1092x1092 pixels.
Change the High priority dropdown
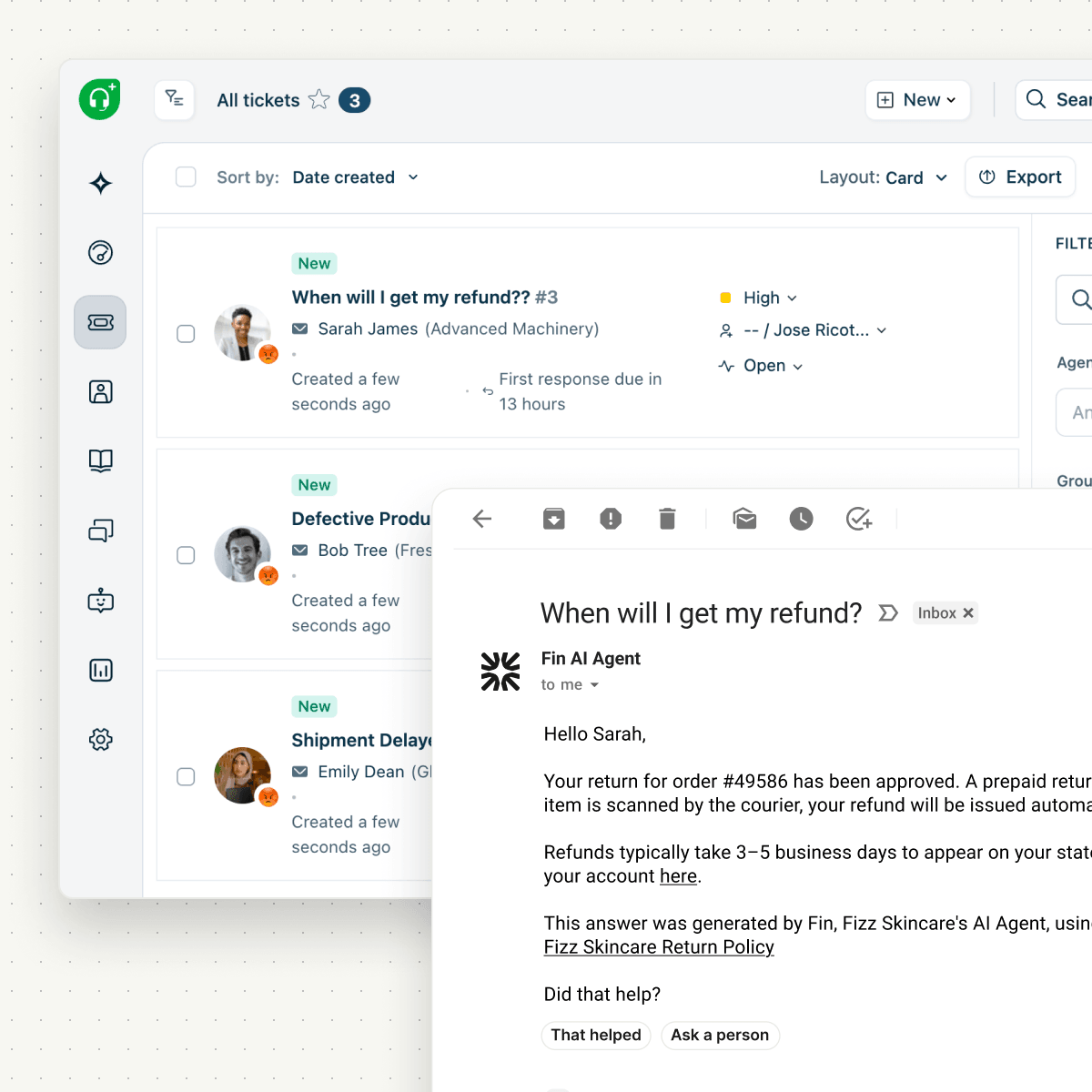(770, 298)
